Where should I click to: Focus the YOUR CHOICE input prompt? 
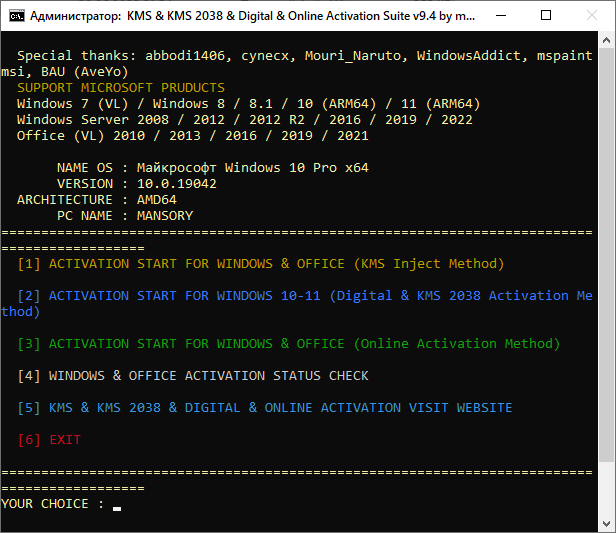[116, 505]
